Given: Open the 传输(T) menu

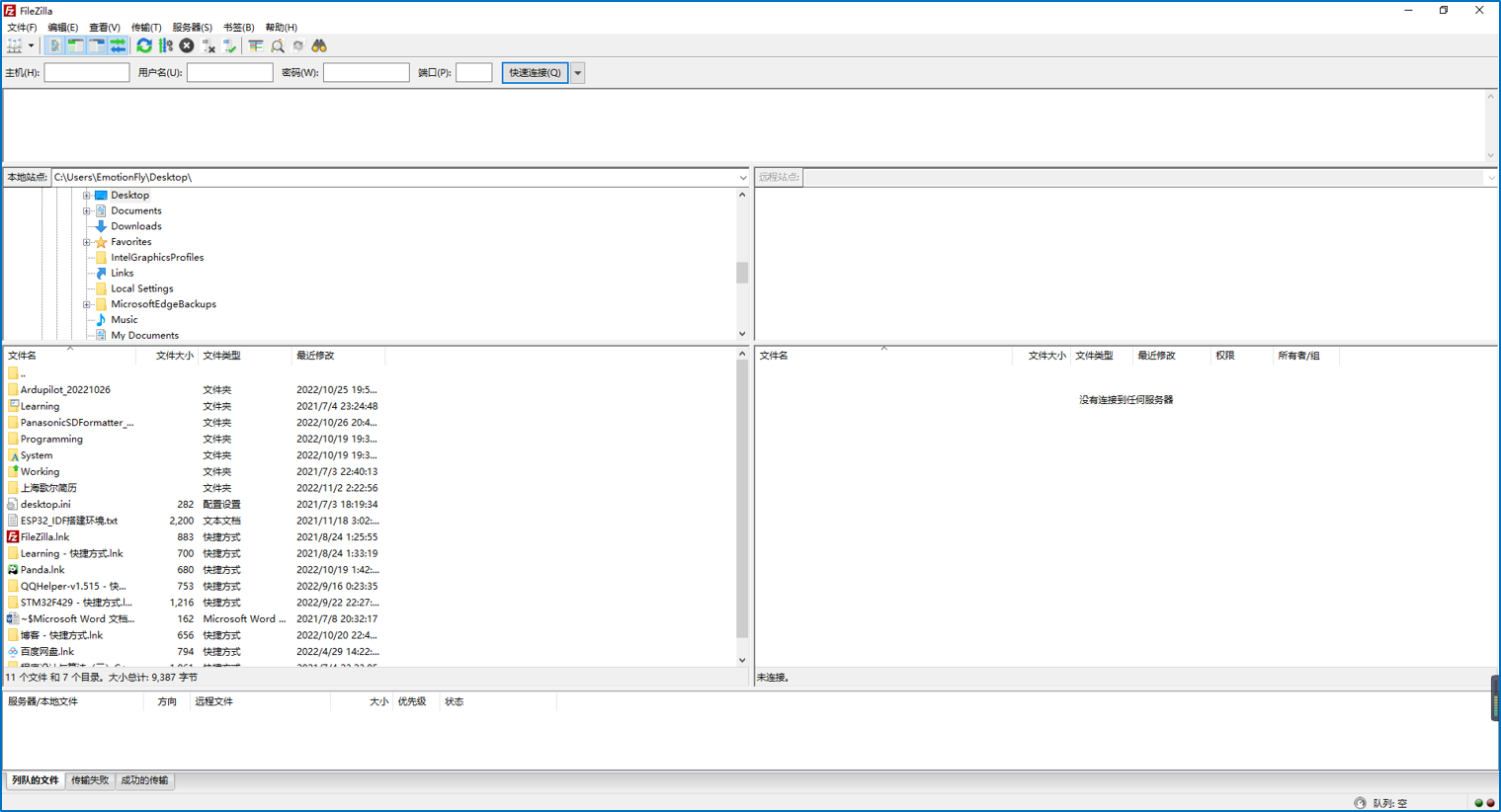Looking at the screenshot, I should pyautogui.click(x=144, y=27).
